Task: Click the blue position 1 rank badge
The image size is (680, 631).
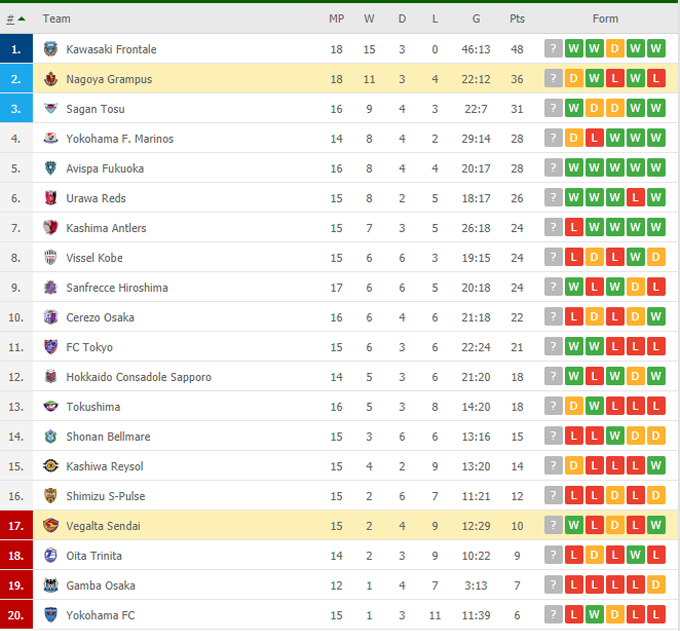Action: pyautogui.click(x=16, y=49)
